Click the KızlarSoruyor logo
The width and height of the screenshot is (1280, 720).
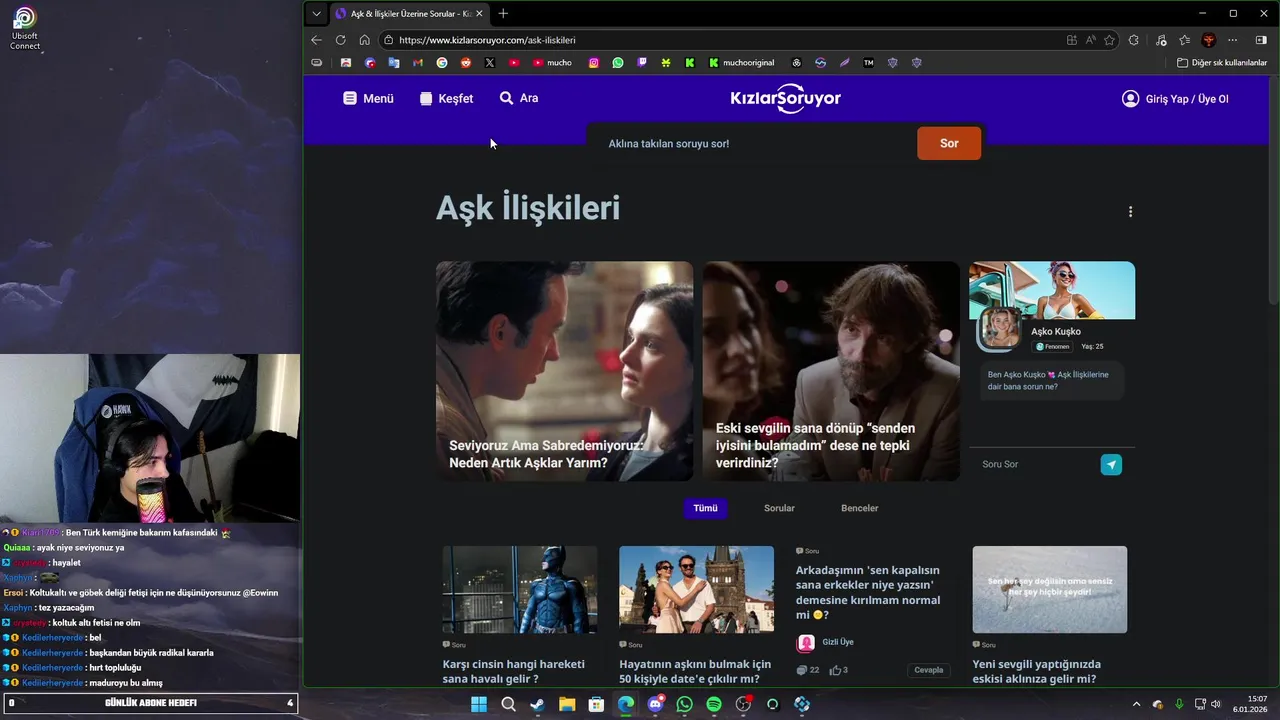tap(786, 98)
